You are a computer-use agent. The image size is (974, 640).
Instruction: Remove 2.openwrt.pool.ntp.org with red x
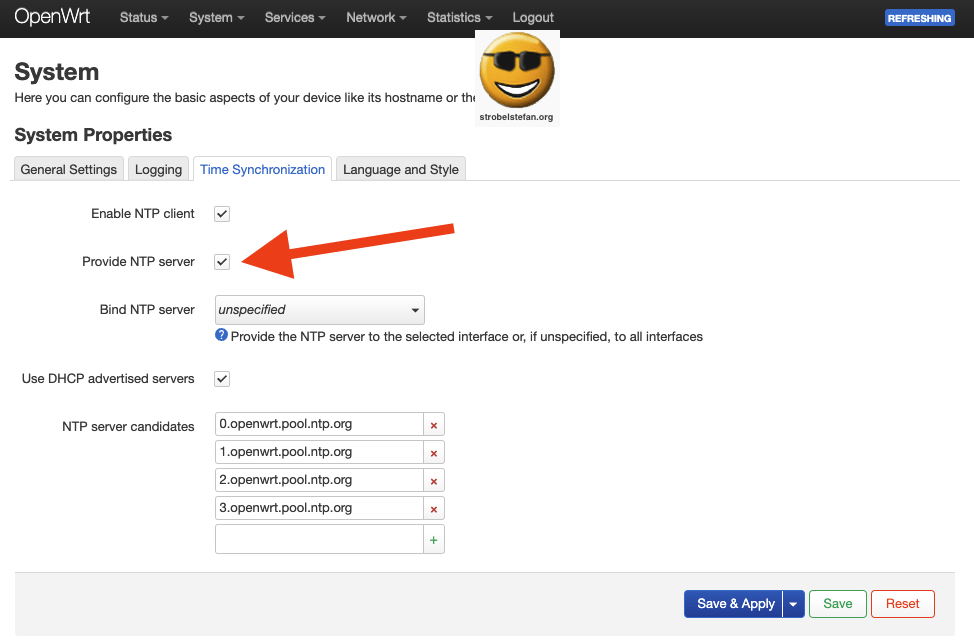point(434,481)
